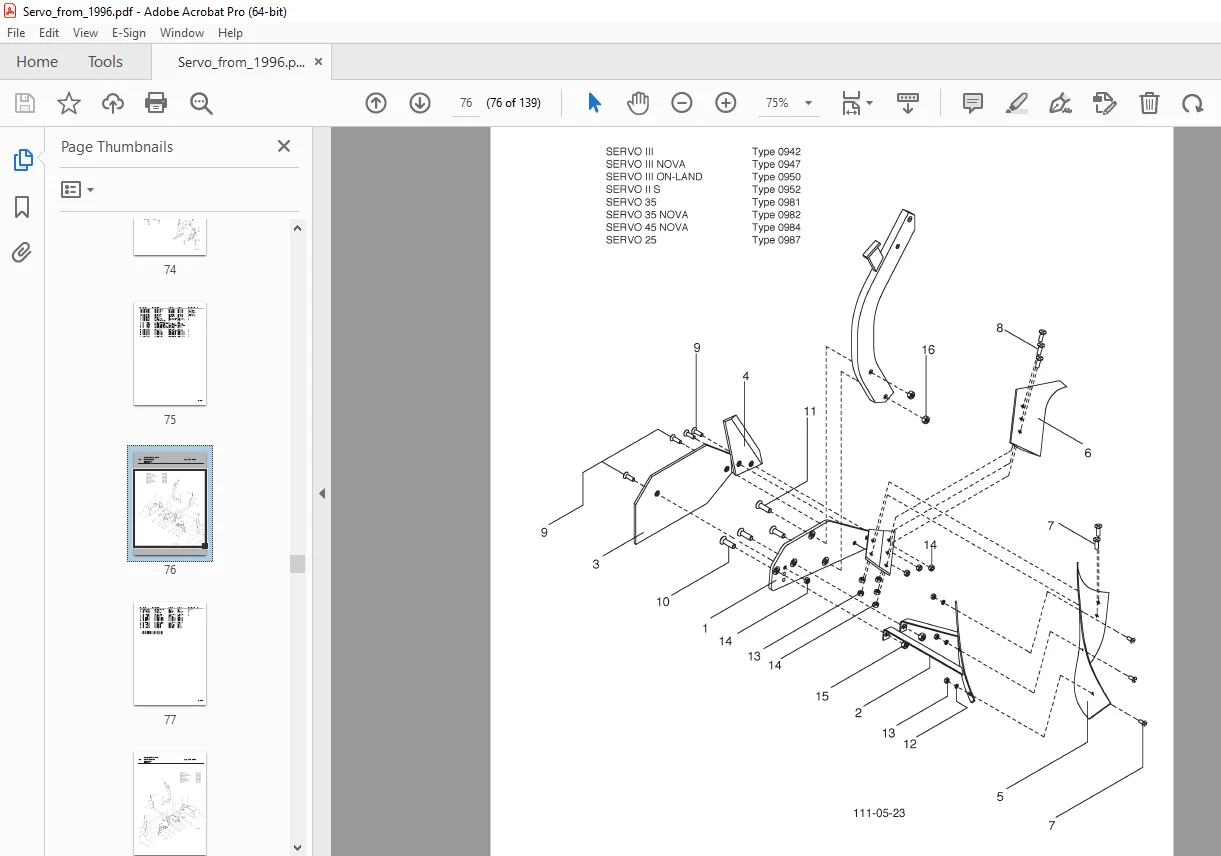The width and height of the screenshot is (1221, 856).
Task: Click the thumbnails scrollbar down arrow
Action: click(x=298, y=846)
